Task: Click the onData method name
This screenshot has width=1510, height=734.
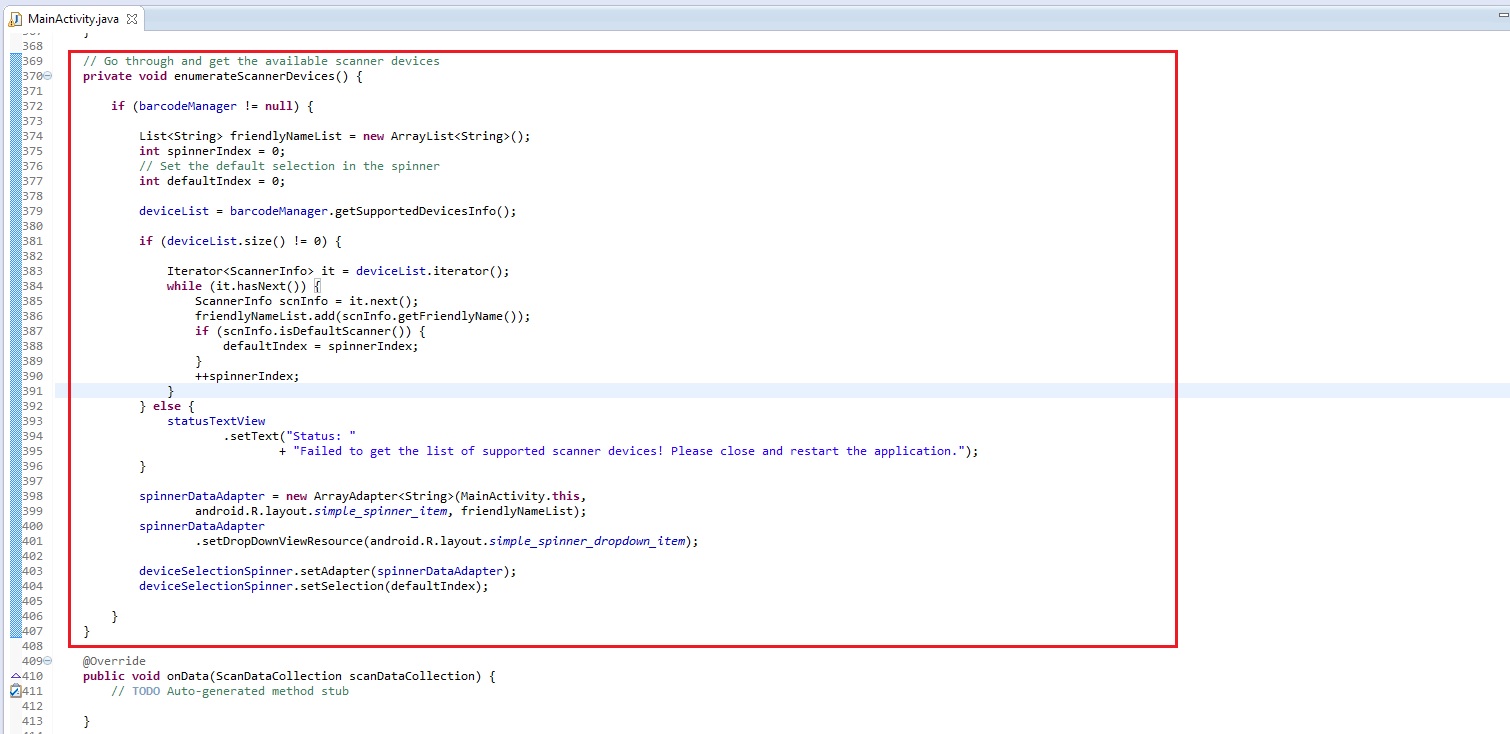Action: click(183, 676)
